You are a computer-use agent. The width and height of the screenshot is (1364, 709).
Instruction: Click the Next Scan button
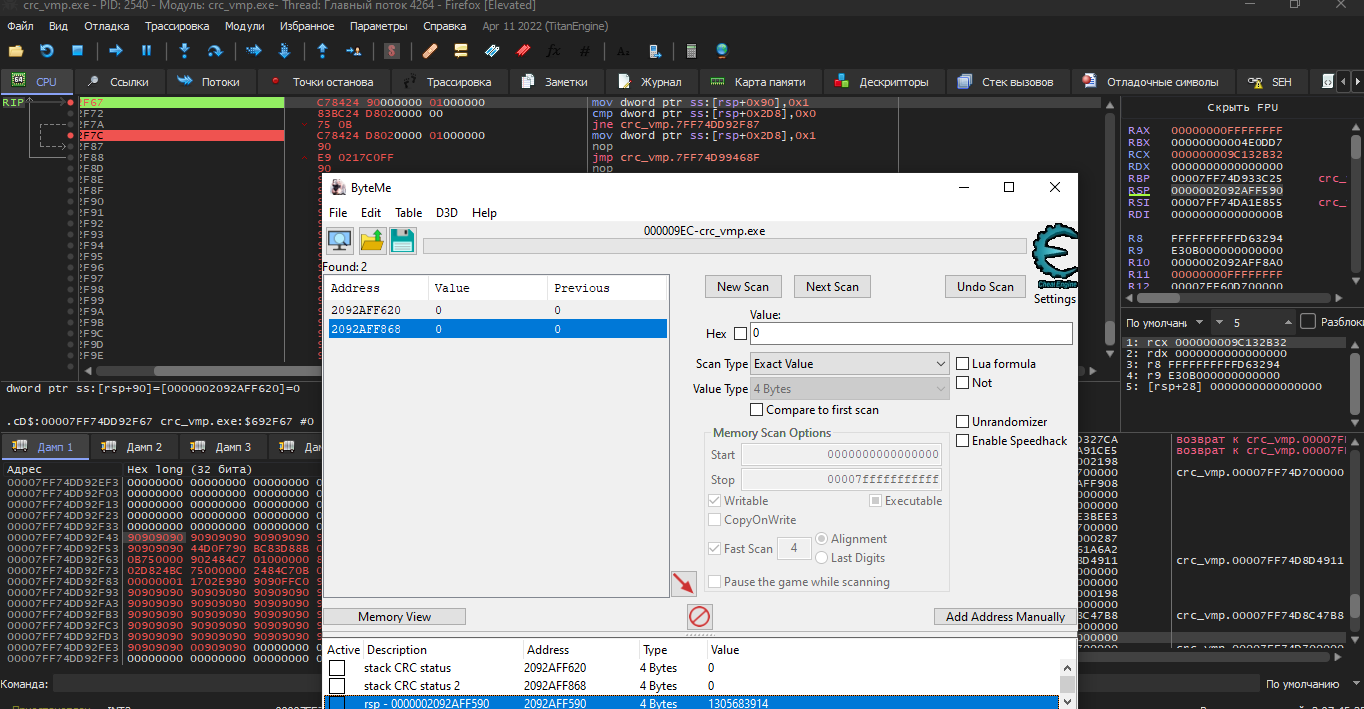[832, 287]
